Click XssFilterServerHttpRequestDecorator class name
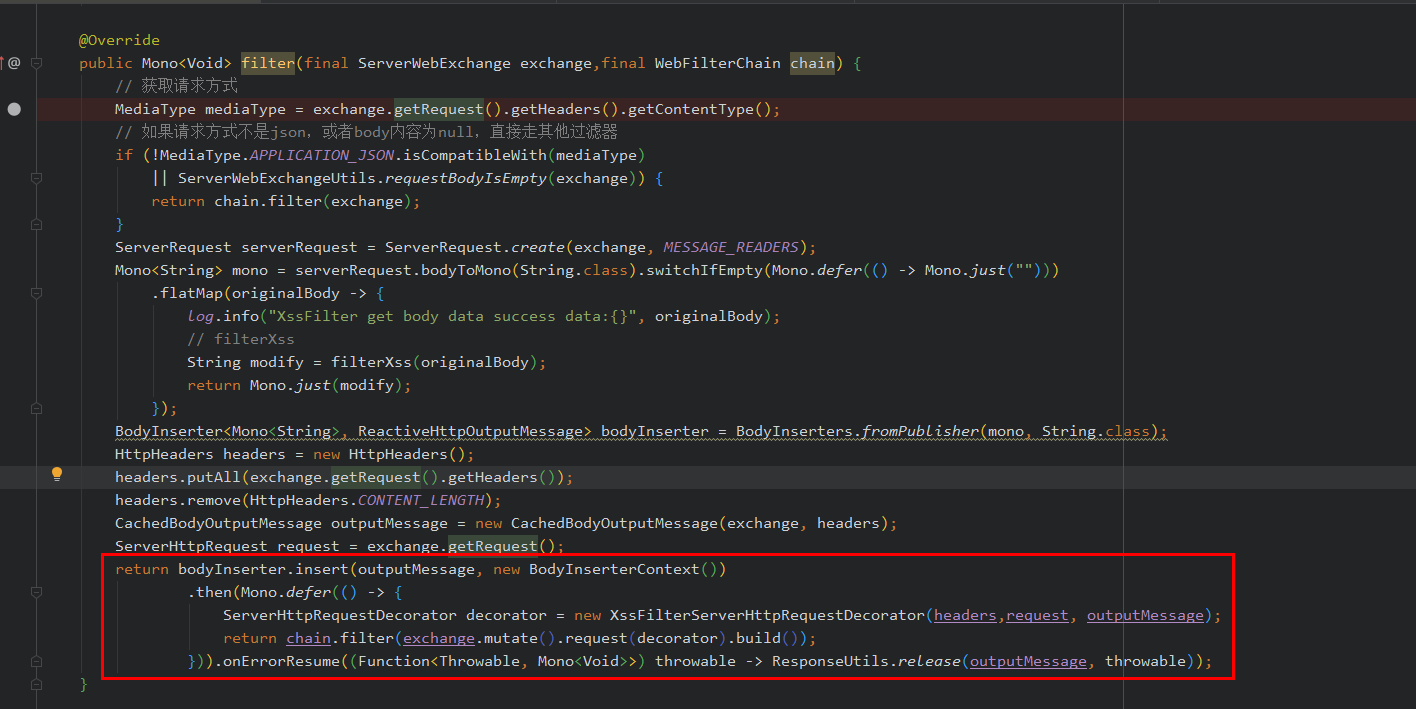 click(767, 615)
